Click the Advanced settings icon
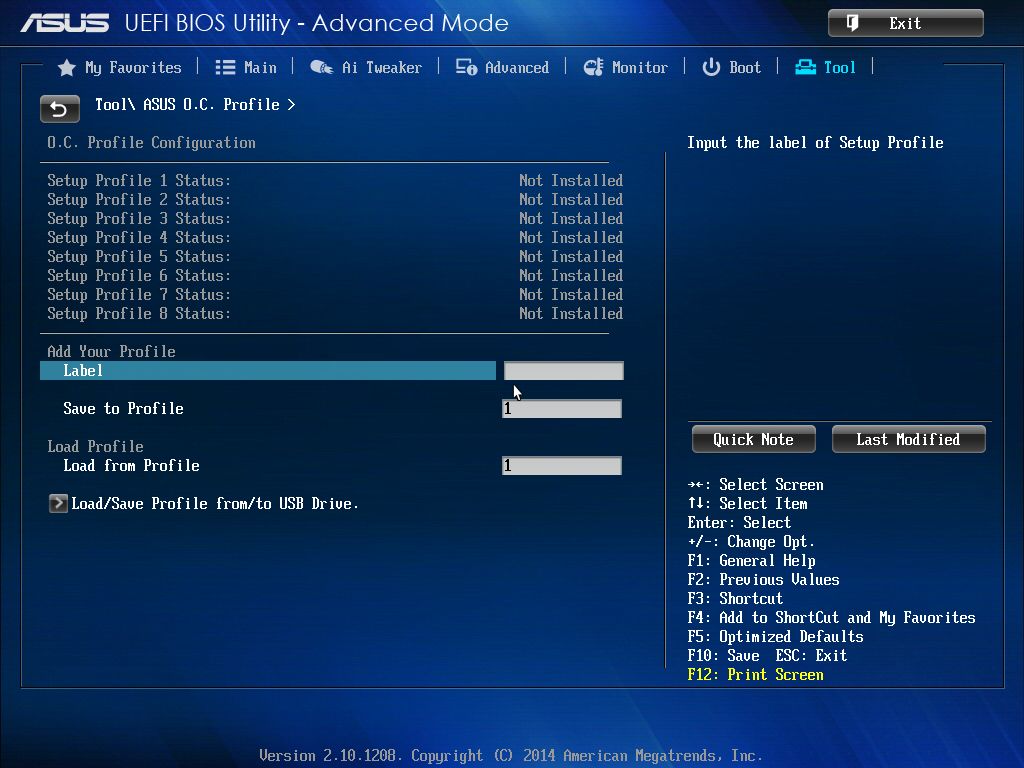This screenshot has width=1024, height=768. 466,67
